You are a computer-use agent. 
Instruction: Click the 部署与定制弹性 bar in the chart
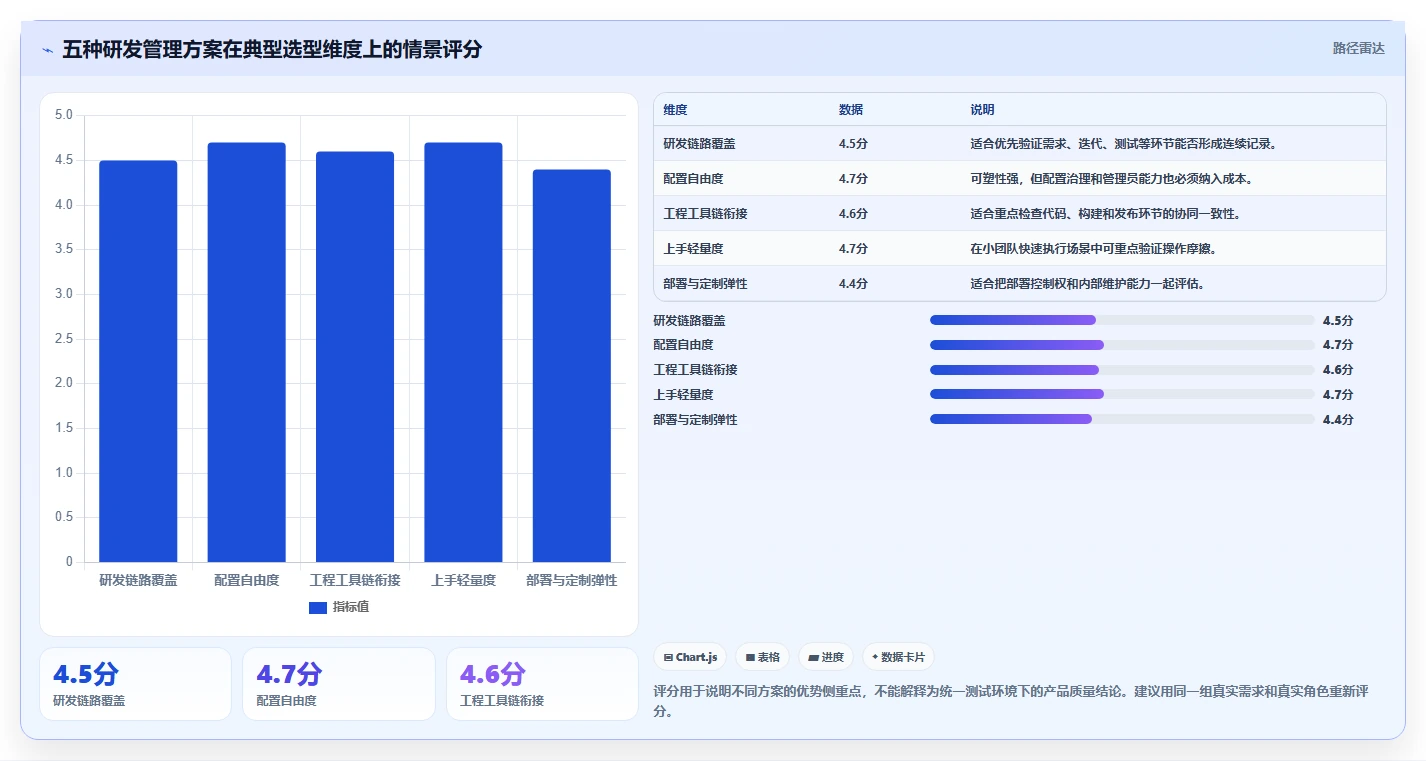pos(571,366)
